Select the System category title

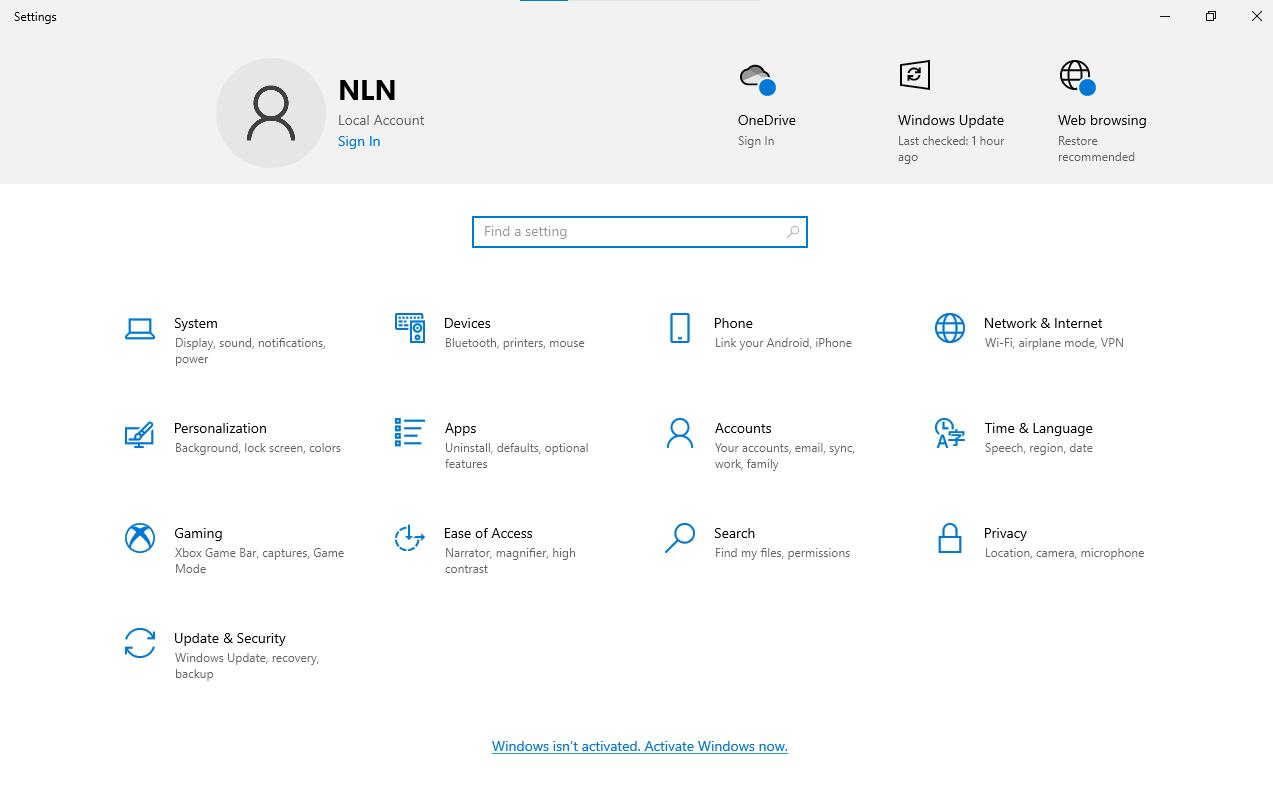coord(196,323)
